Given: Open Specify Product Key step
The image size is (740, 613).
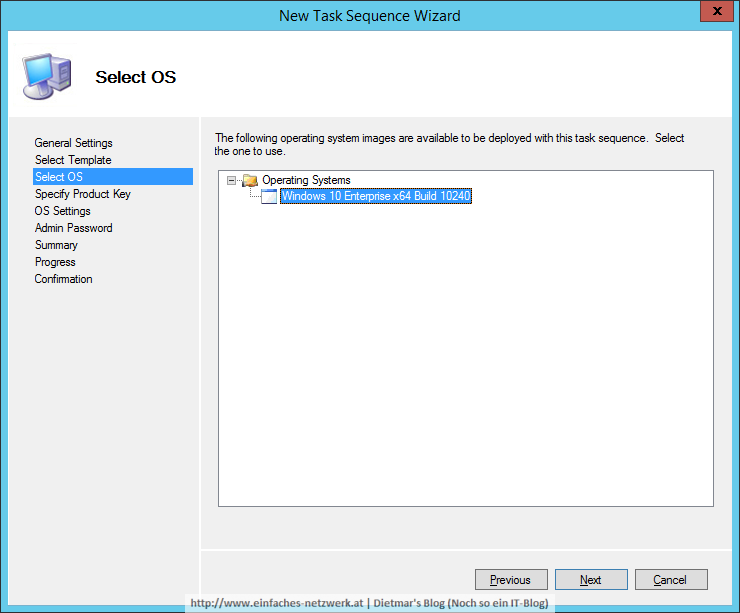Looking at the screenshot, I should pos(83,194).
